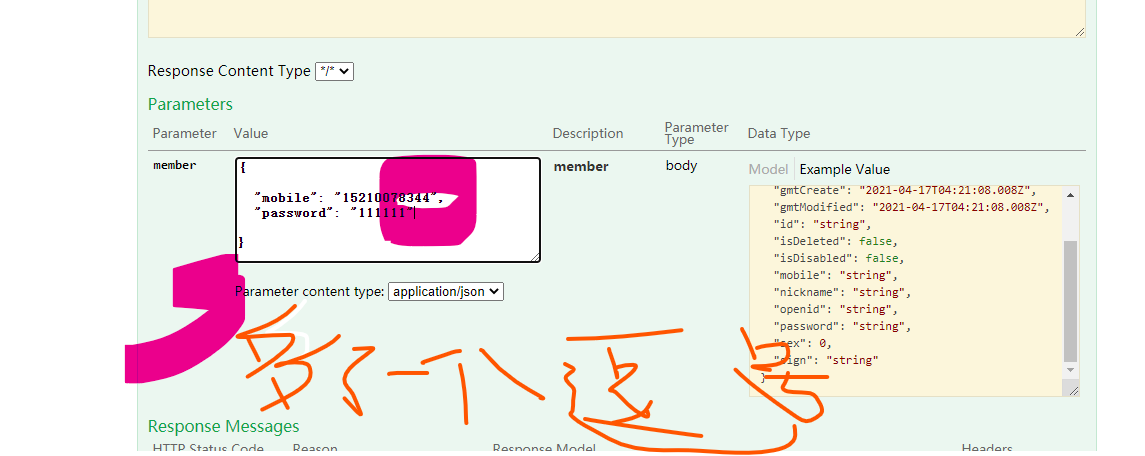The width and height of the screenshot is (1145, 456).
Task: Click the Parameter Type column header
Action: [x=697, y=133]
